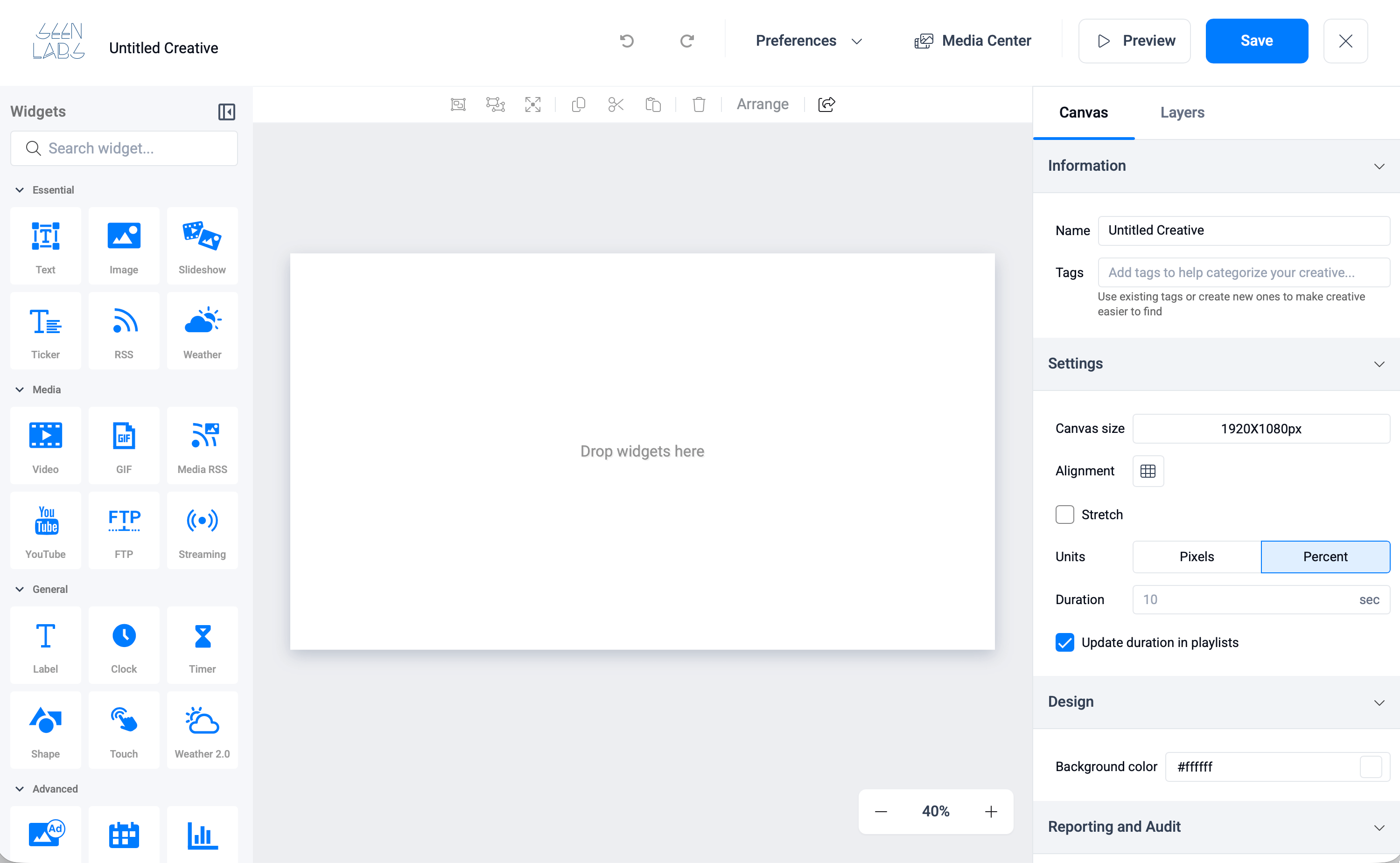Image resolution: width=1400 pixels, height=863 pixels.
Task: Collapse the Settings section
Action: point(1379,364)
